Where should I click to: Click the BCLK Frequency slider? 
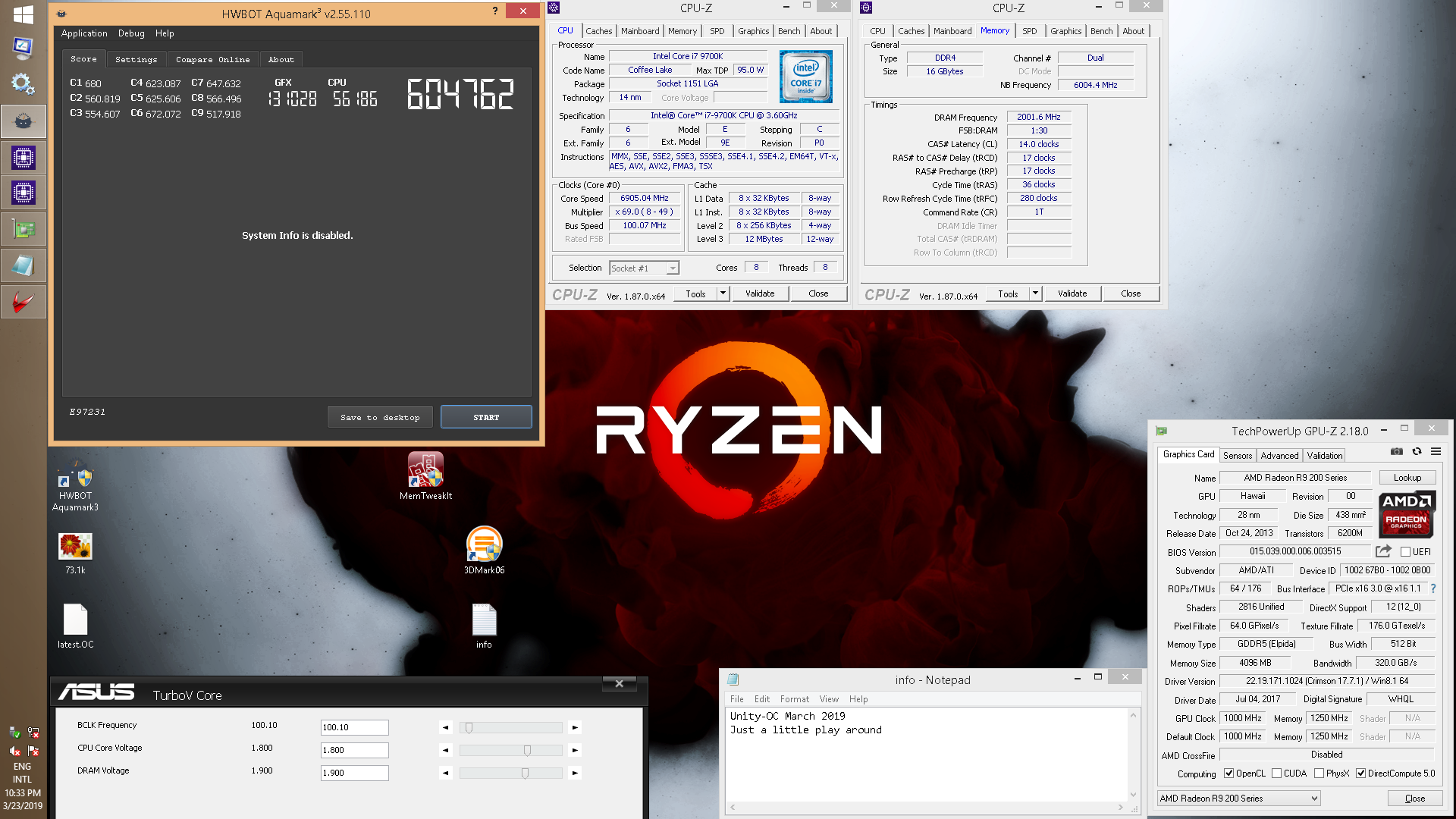coord(510,727)
